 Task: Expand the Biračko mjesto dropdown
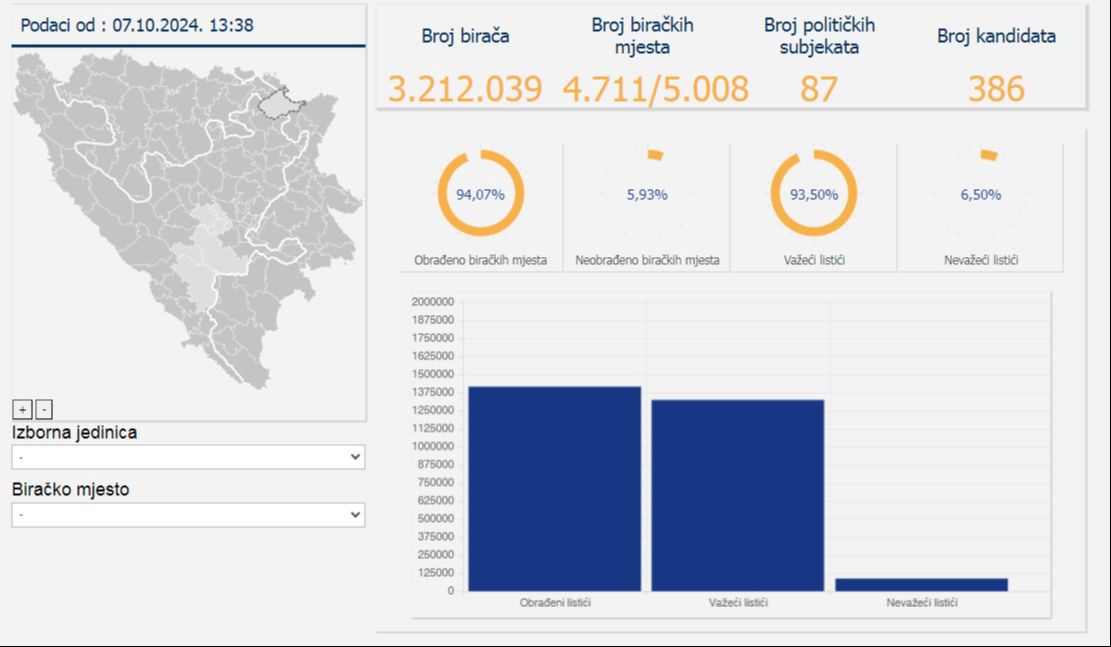(188, 515)
